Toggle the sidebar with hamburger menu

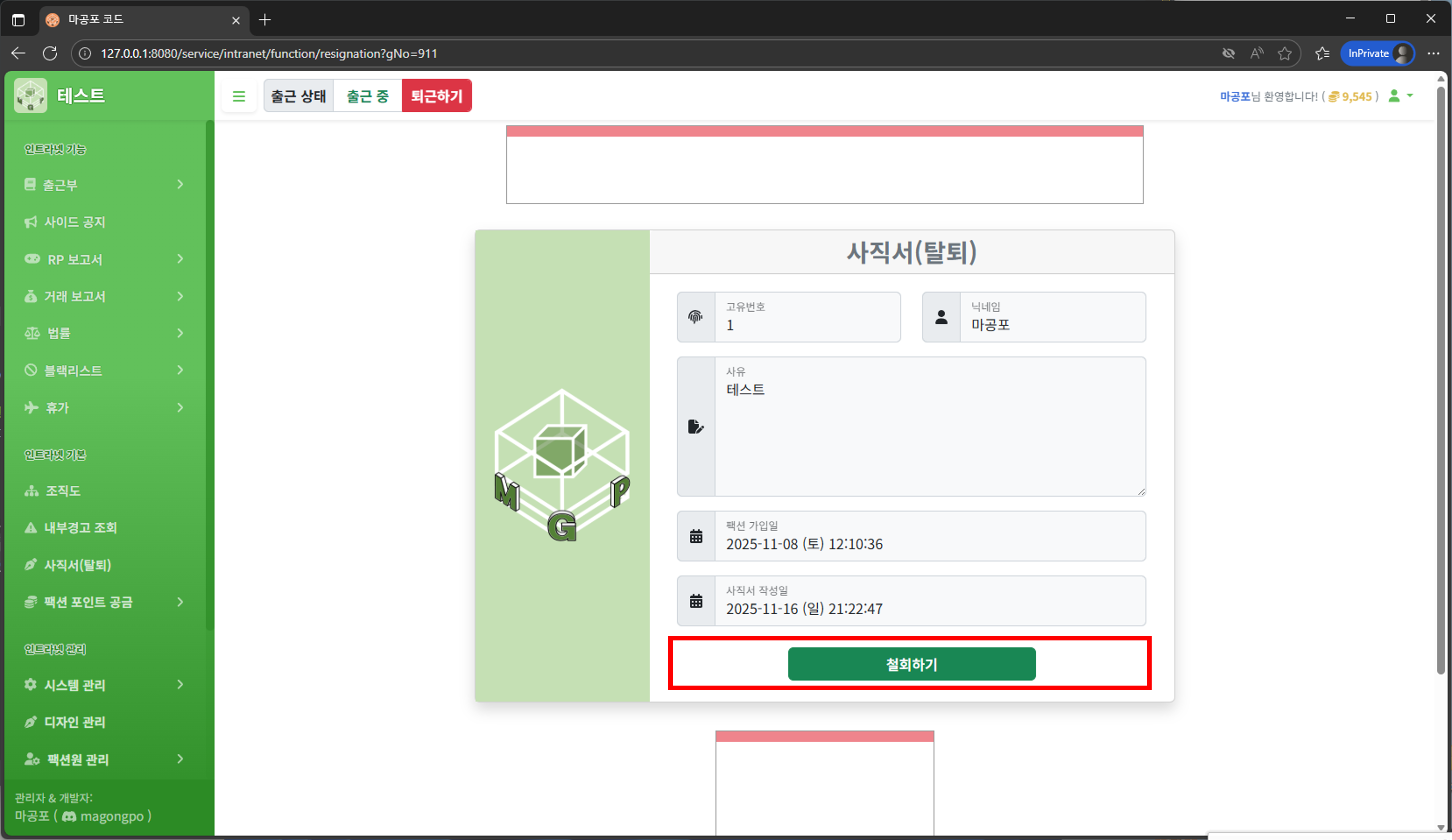tap(239, 96)
